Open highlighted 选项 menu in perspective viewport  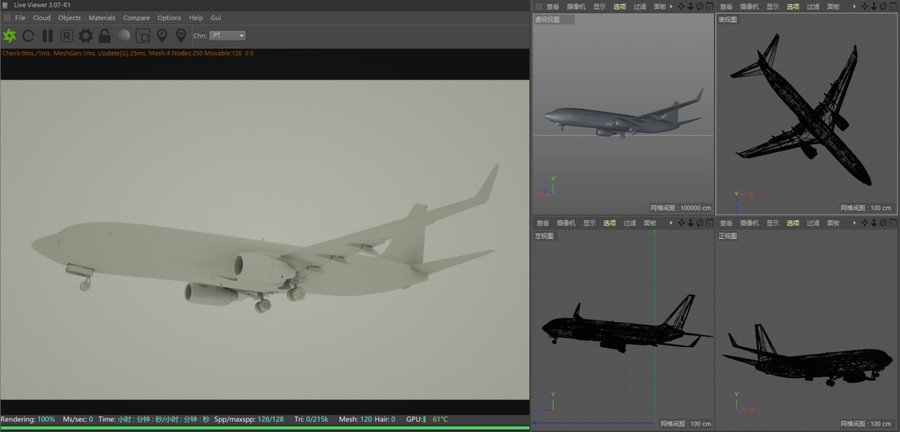(x=619, y=7)
